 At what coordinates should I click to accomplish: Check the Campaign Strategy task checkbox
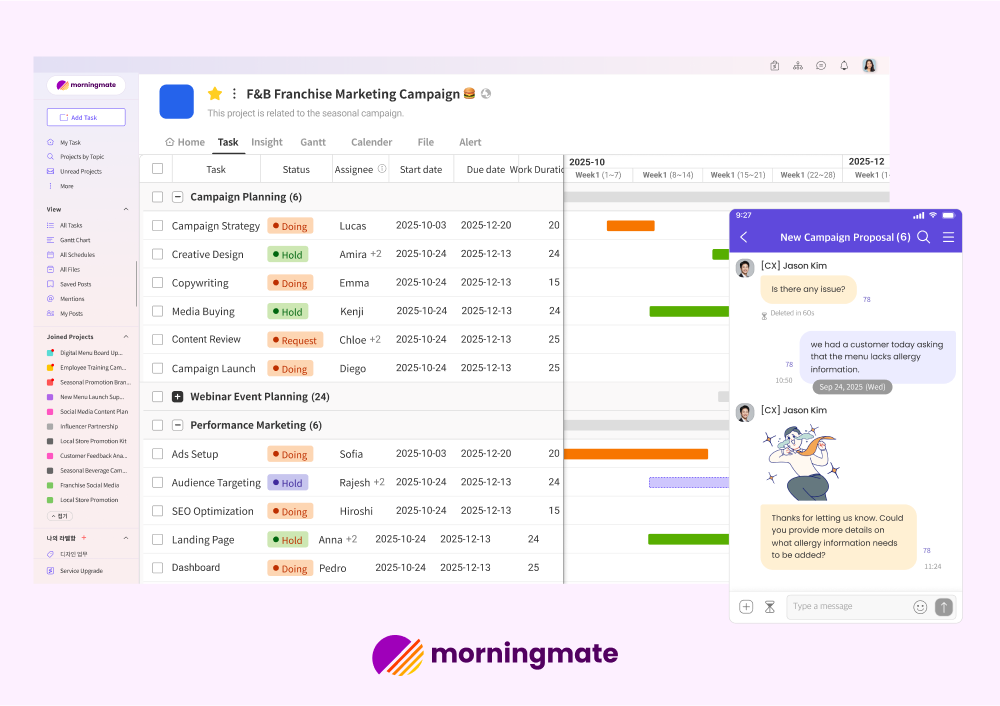point(157,226)
